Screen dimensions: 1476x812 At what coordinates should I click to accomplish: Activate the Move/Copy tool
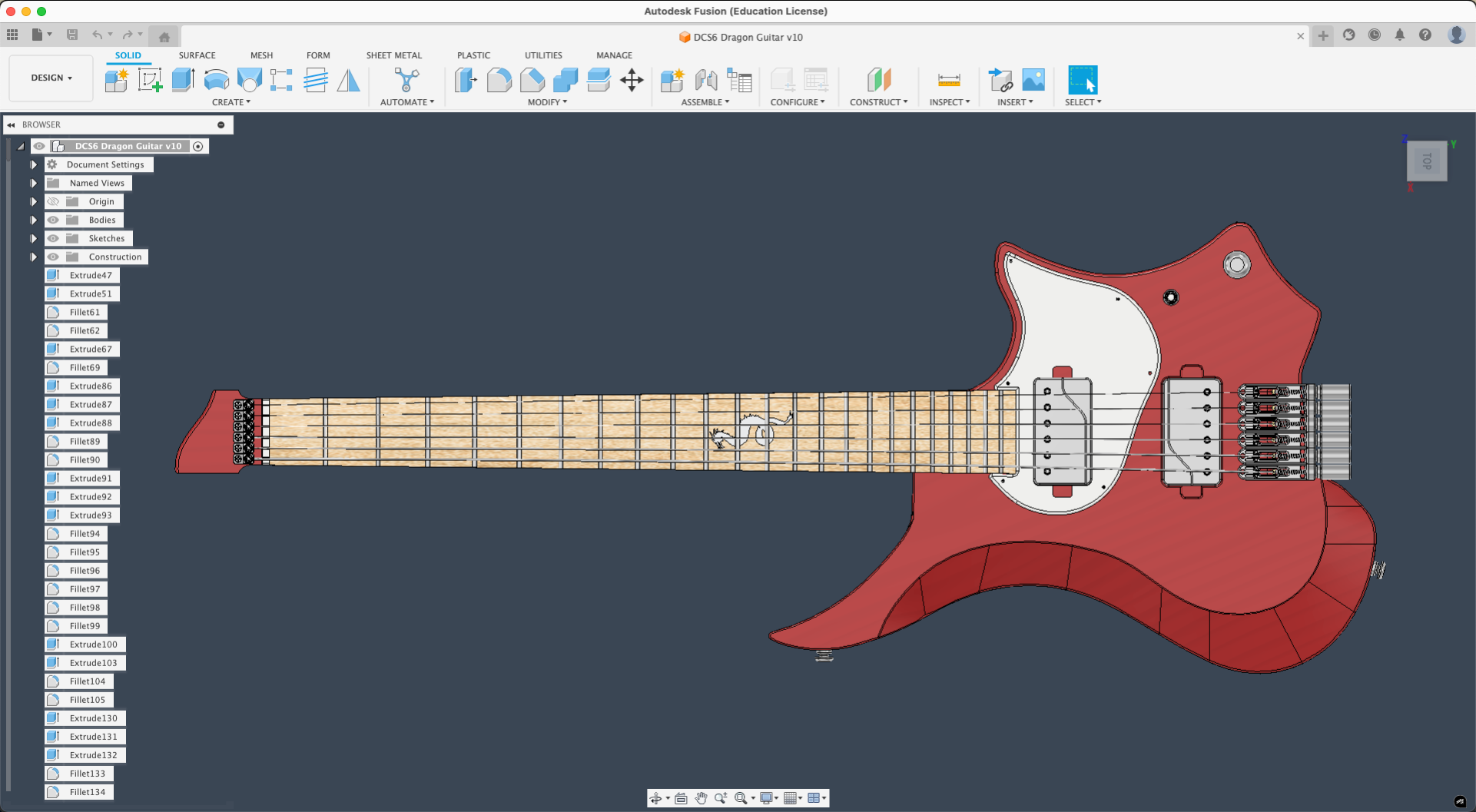coord(632,80)
